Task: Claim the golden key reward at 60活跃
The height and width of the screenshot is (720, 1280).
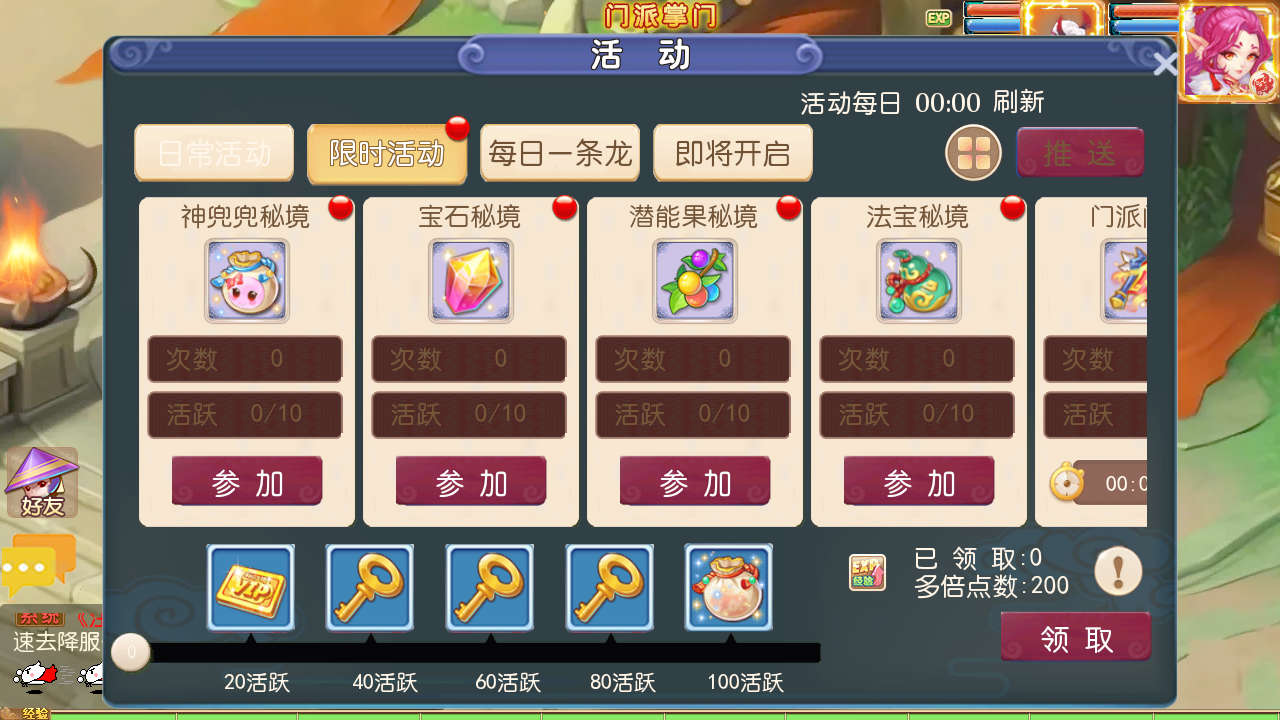Action: tap(490, 587)
